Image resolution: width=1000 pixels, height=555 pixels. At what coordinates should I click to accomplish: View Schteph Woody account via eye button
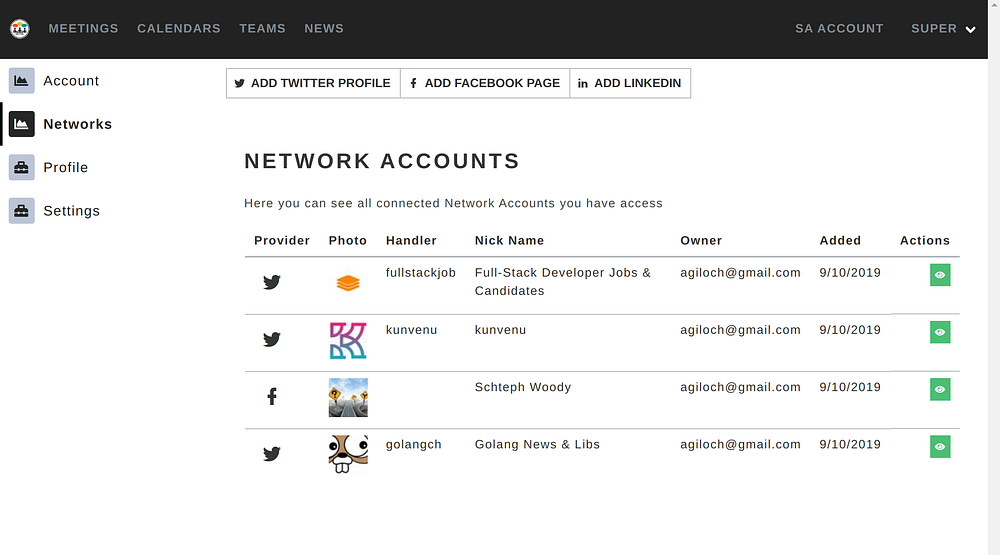click(x=940, y=389)
